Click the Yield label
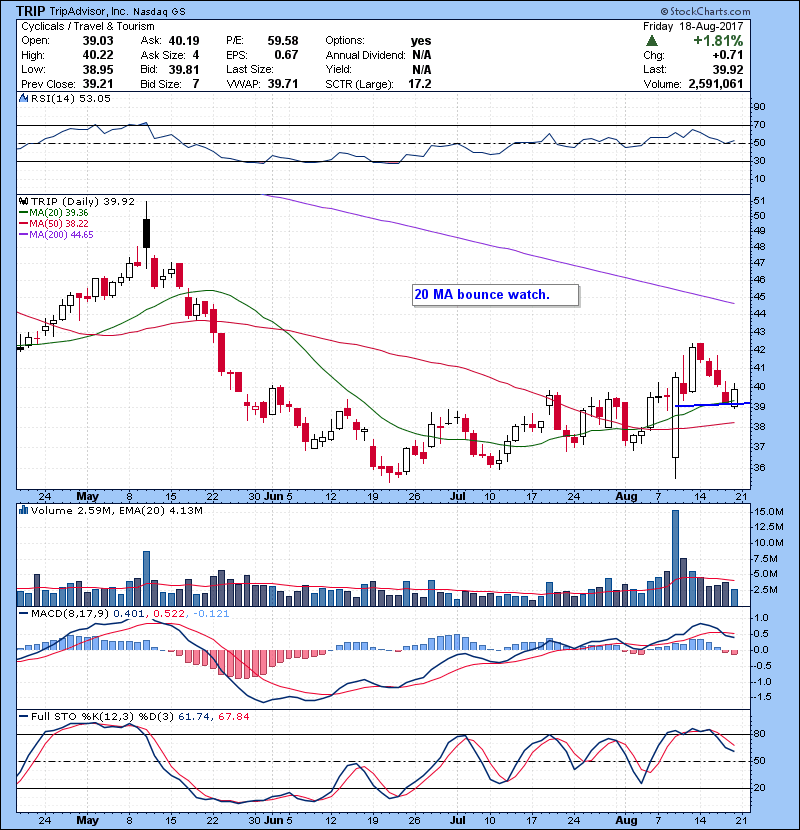The width and height of the screenshot is (800, 830). (338, 69)
